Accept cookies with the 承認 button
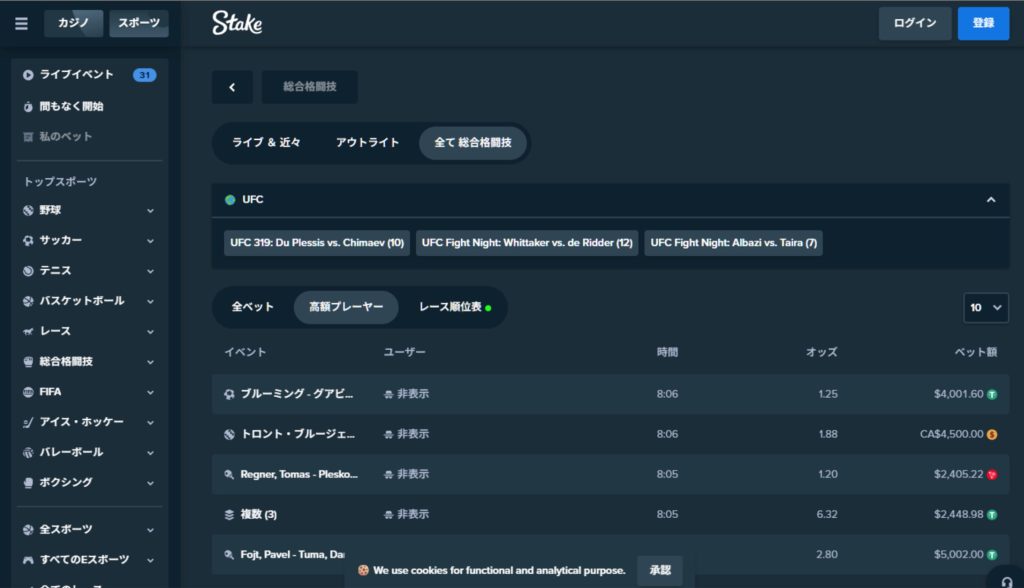Screen dimensions: 1024x588 (660, 570)
